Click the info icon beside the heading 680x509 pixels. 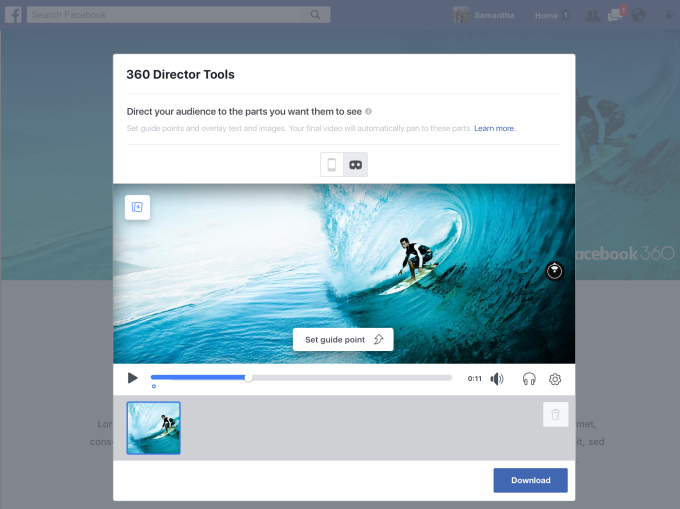[x=368, y=112]
